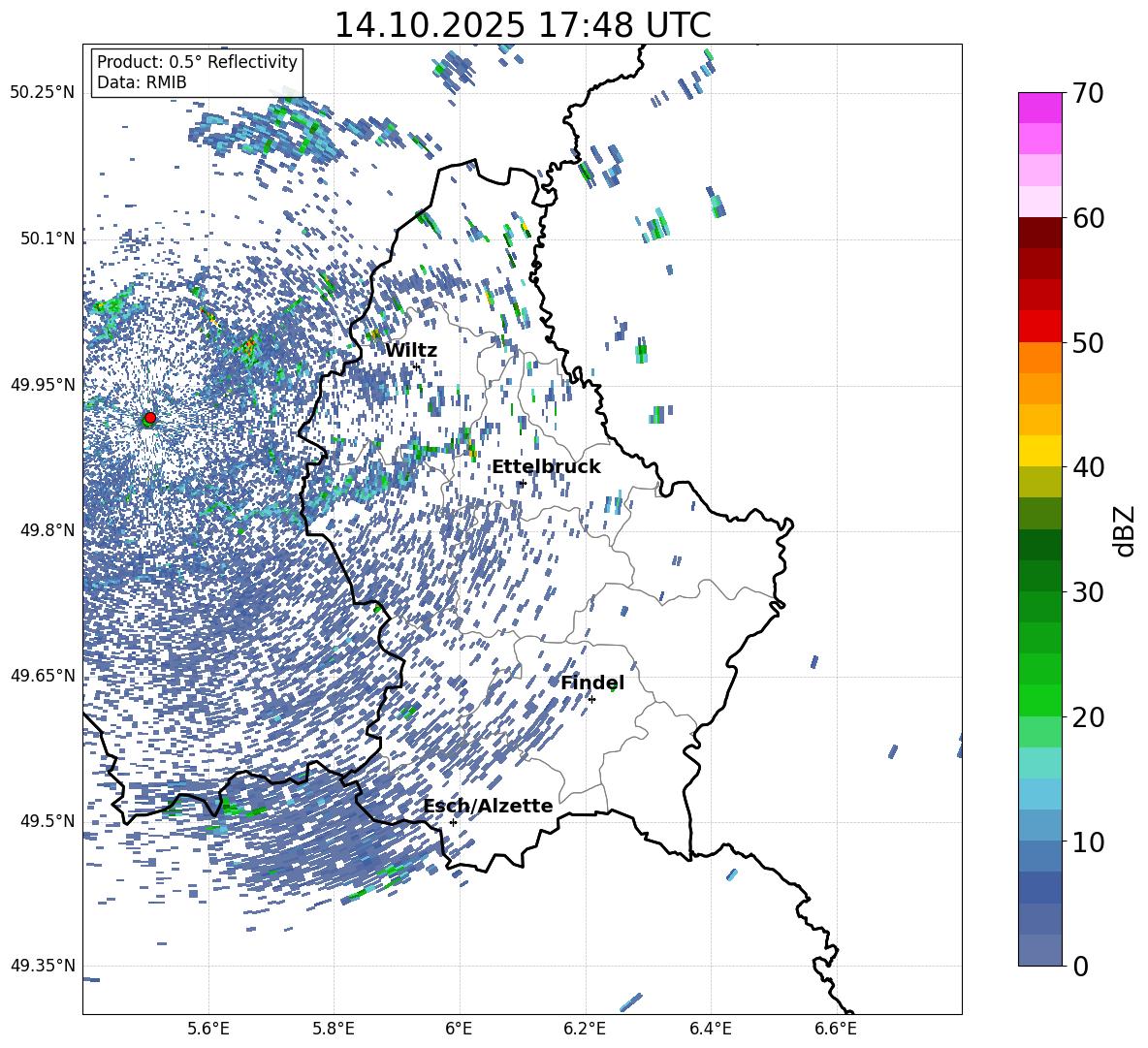Screen dimensions: 1148x1048
Task: Click the '5.8°E' longitude tick label
Action: tap(334, 1029)
